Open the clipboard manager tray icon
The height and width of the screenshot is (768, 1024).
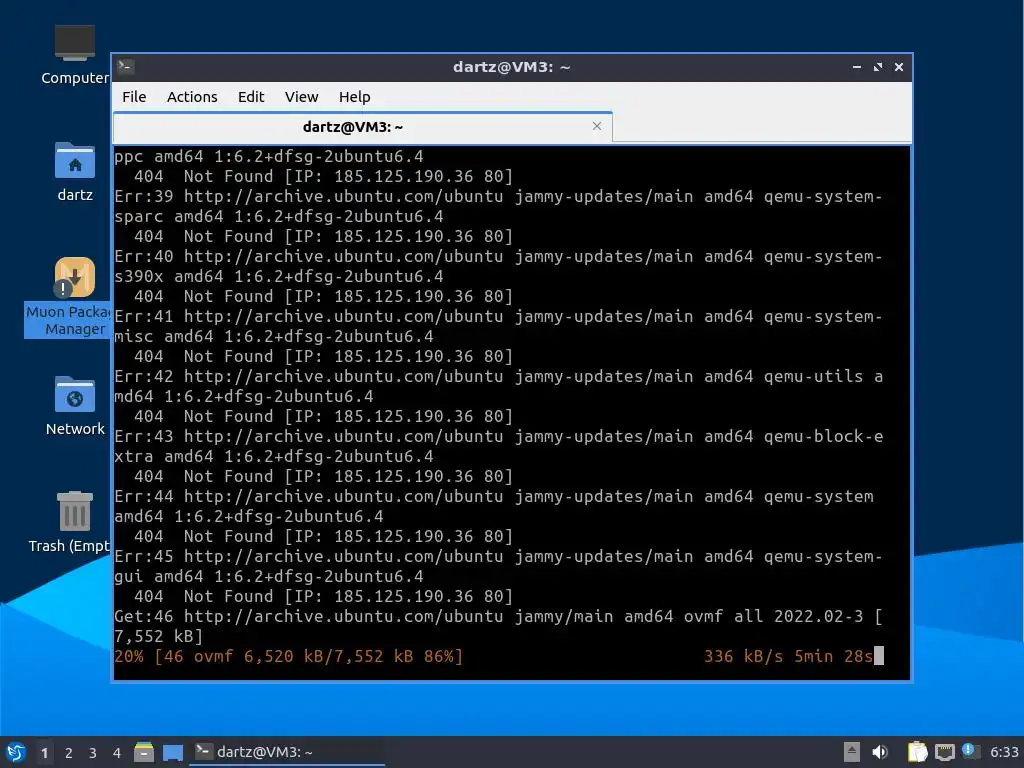click(x=917, y=752)
